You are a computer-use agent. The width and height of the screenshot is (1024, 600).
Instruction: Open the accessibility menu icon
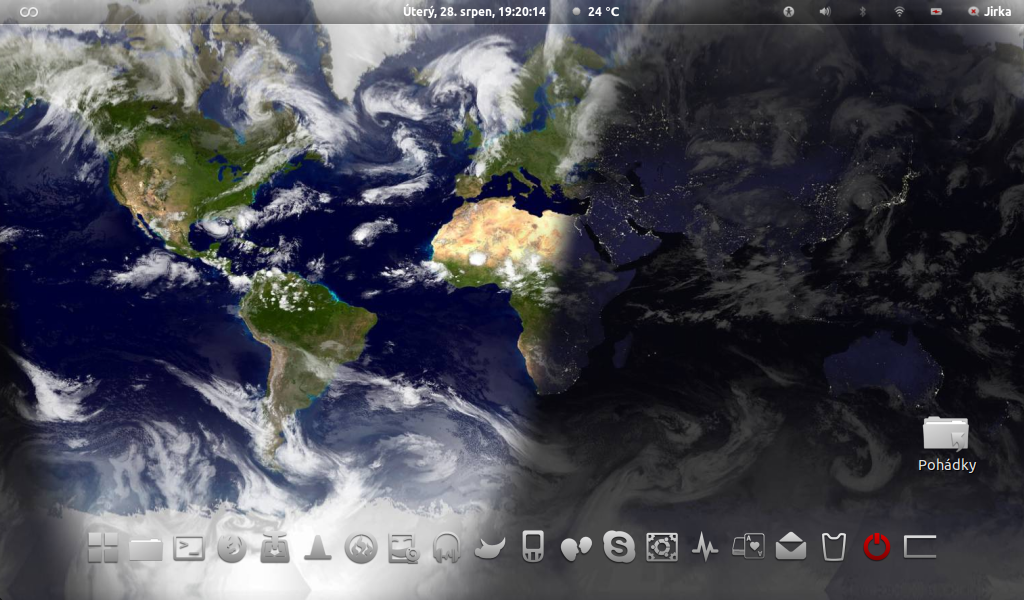[789, 12]
